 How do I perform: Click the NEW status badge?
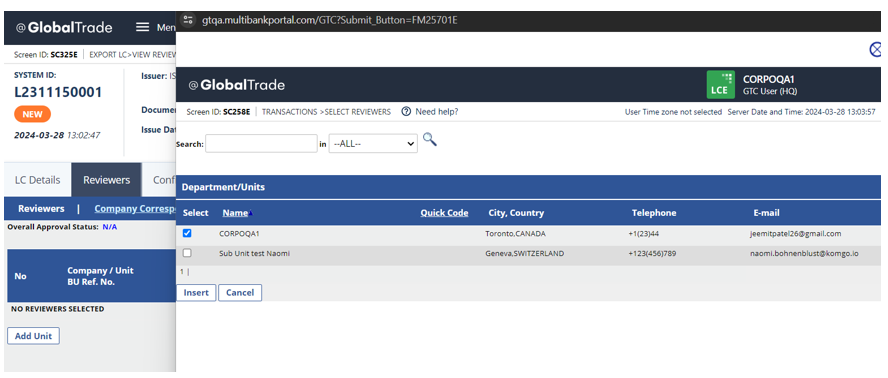coord(32,114)
